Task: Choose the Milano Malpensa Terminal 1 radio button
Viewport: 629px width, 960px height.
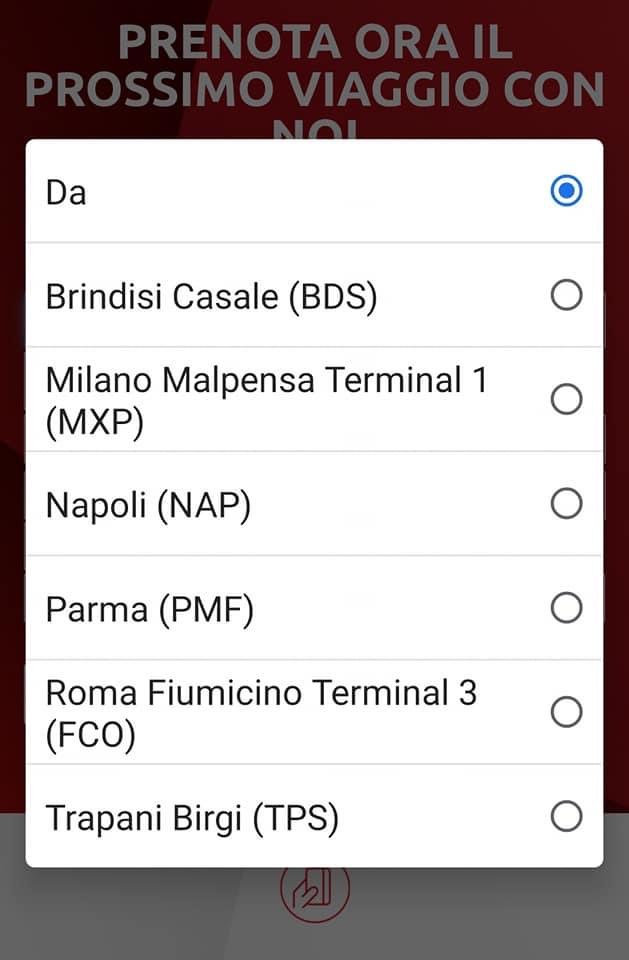Action: tap(566, 400)
